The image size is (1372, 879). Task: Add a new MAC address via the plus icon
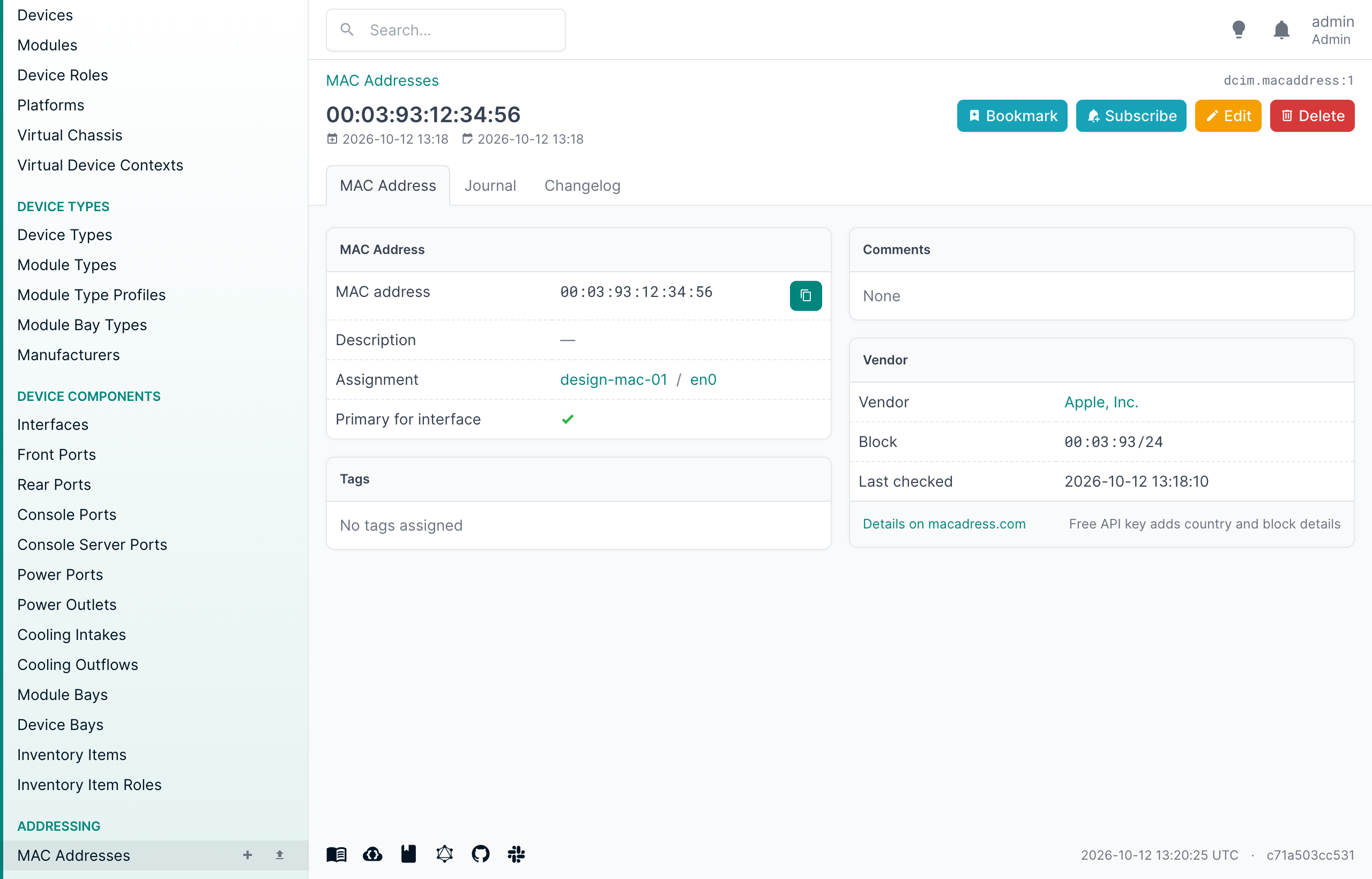(x=247, y=855)
